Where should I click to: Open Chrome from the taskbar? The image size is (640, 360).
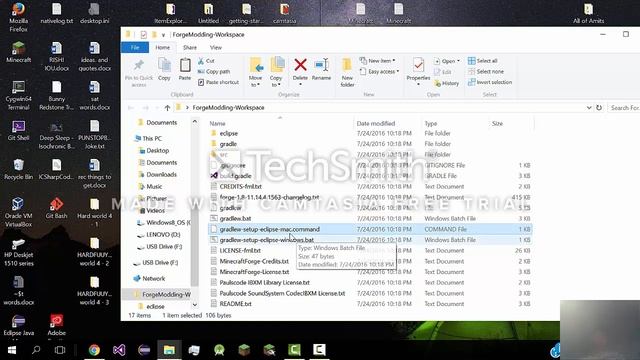(x=94, y=350)
